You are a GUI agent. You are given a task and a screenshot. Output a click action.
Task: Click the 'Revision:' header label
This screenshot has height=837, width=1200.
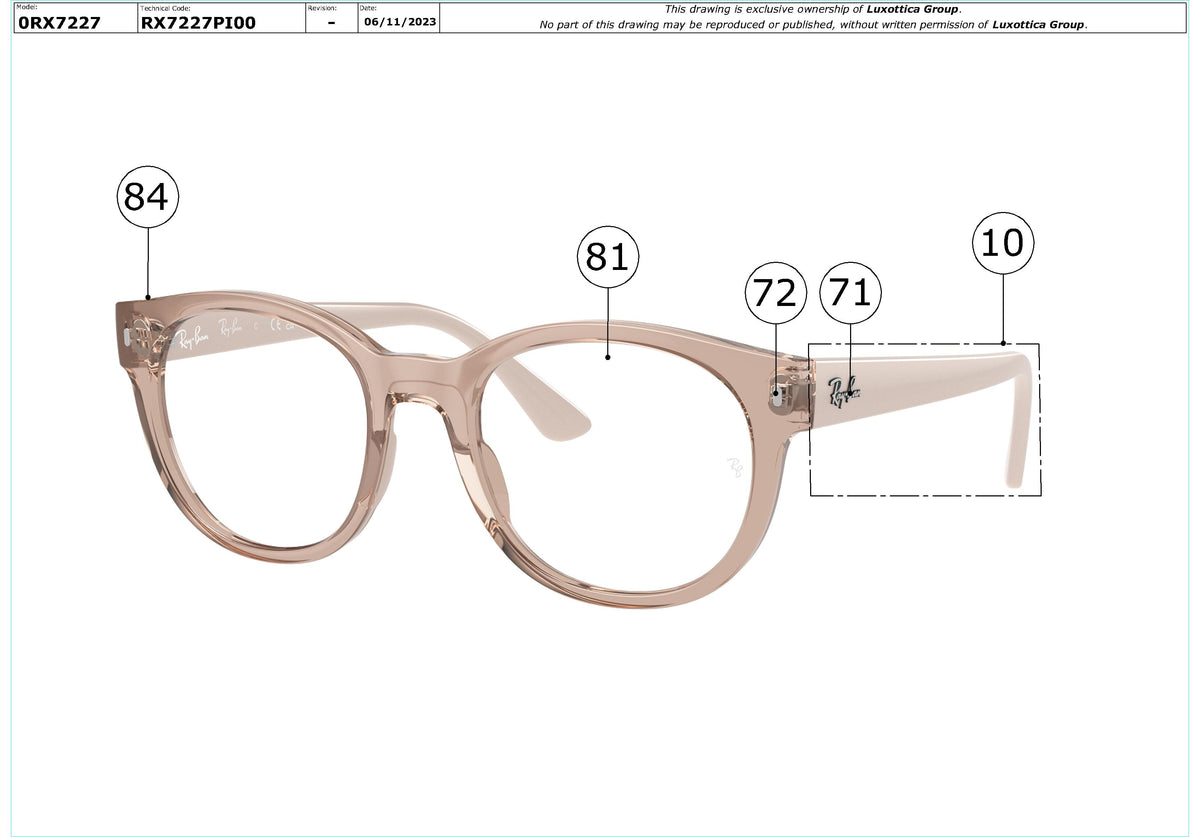[x=322, y=7]
